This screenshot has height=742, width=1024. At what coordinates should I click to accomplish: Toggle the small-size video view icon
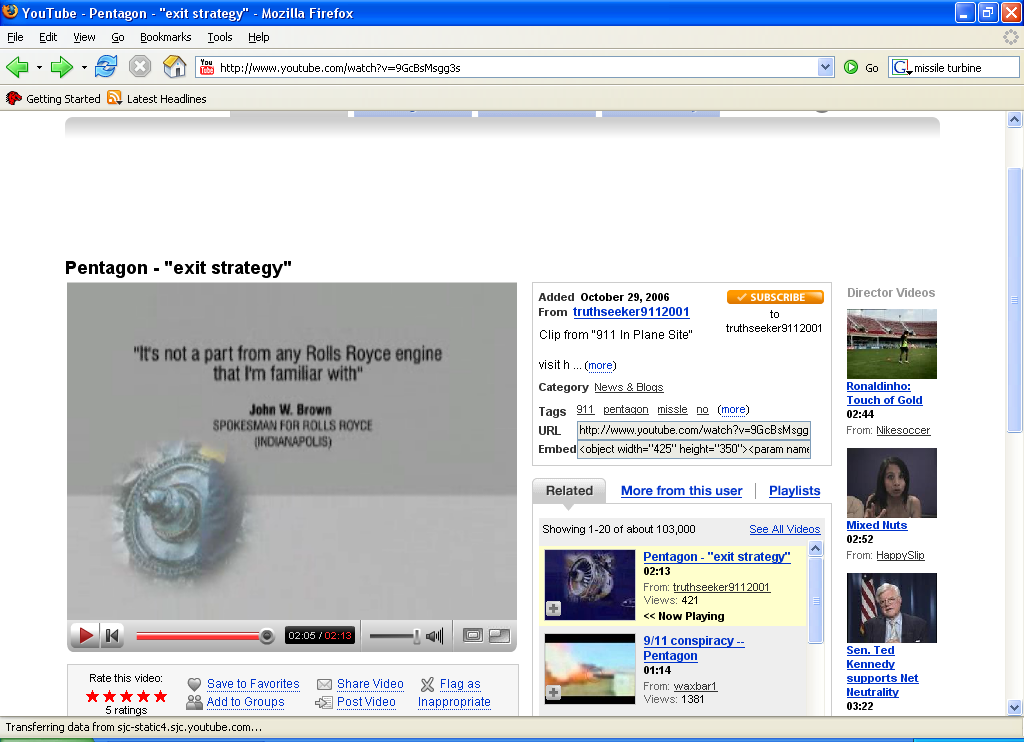point(473,635)
